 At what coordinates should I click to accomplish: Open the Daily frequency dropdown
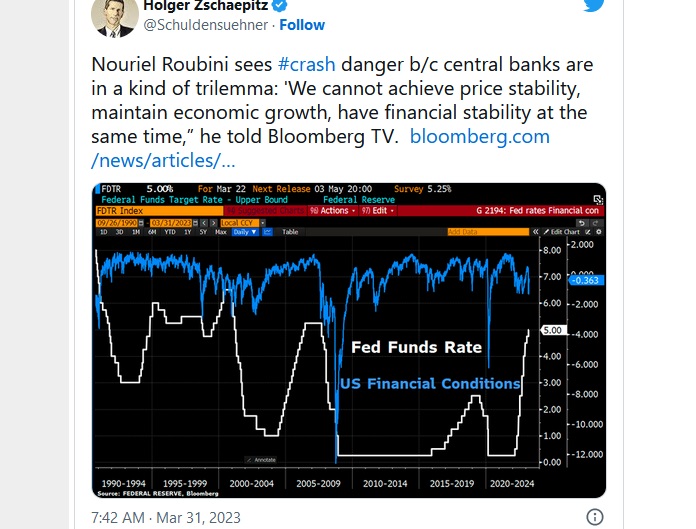pos(243,232)
